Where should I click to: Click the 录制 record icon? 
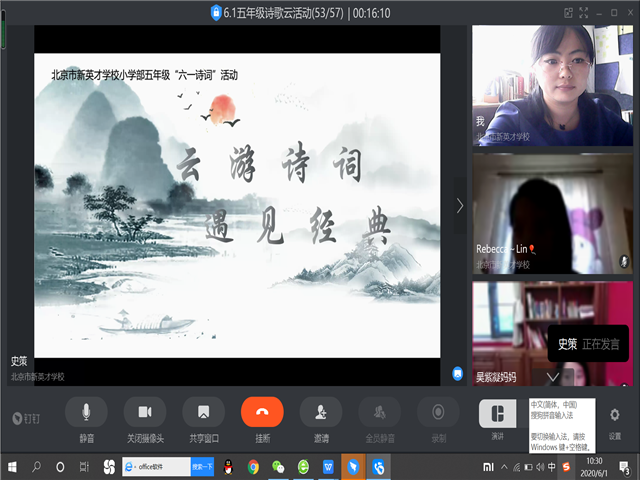[438, 412]
